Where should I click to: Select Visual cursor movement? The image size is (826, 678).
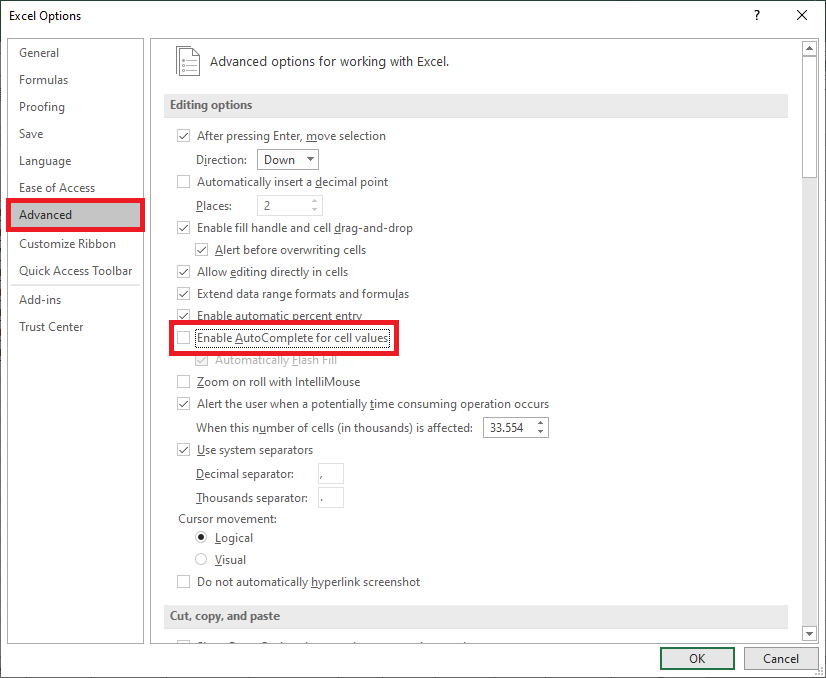point(201,559)
